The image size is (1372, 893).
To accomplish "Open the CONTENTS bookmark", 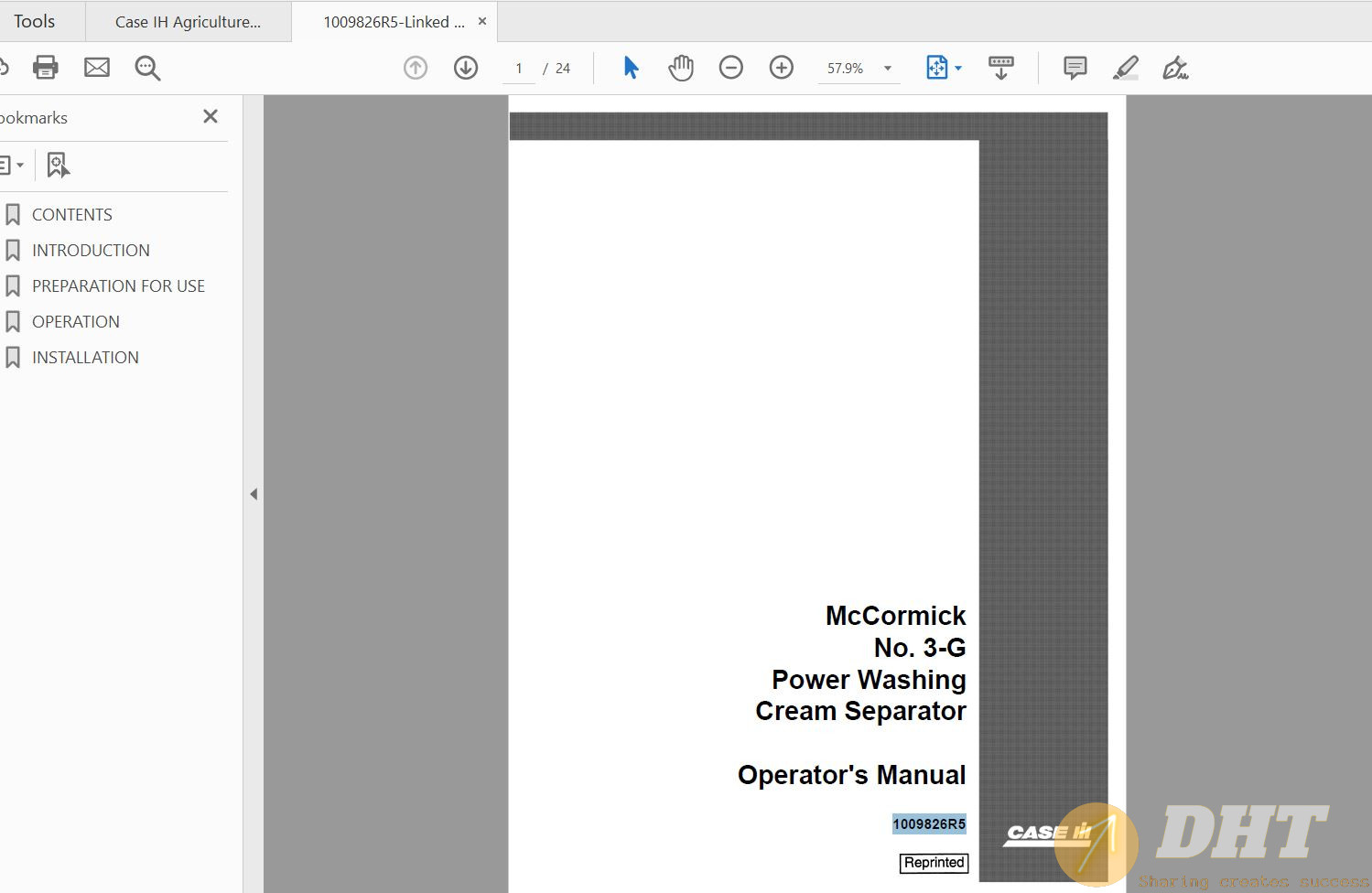I will tap(72, 215).
